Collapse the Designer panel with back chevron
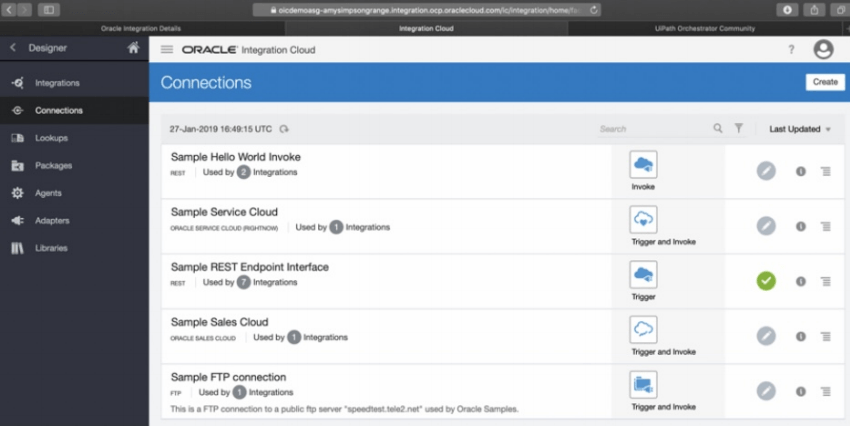Screen dimensions: 850x427 pos(13,48)
